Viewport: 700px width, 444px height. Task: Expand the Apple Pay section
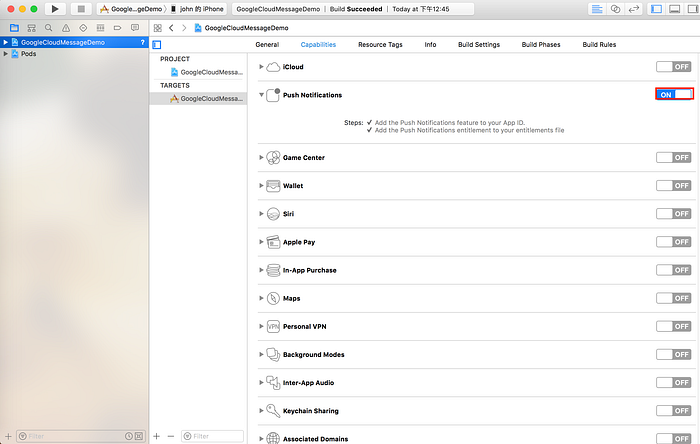coord(261,242)
